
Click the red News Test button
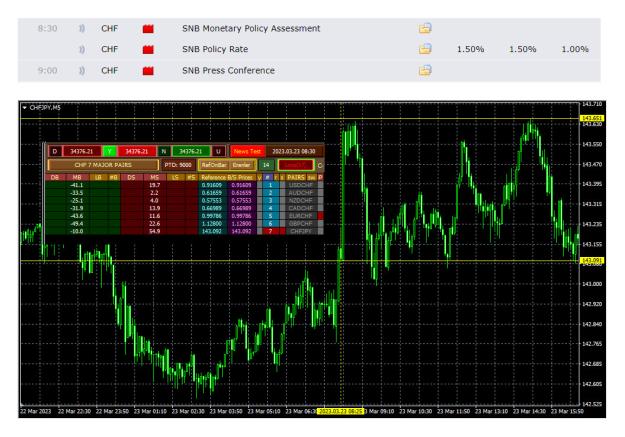click(x=247, y=152)
